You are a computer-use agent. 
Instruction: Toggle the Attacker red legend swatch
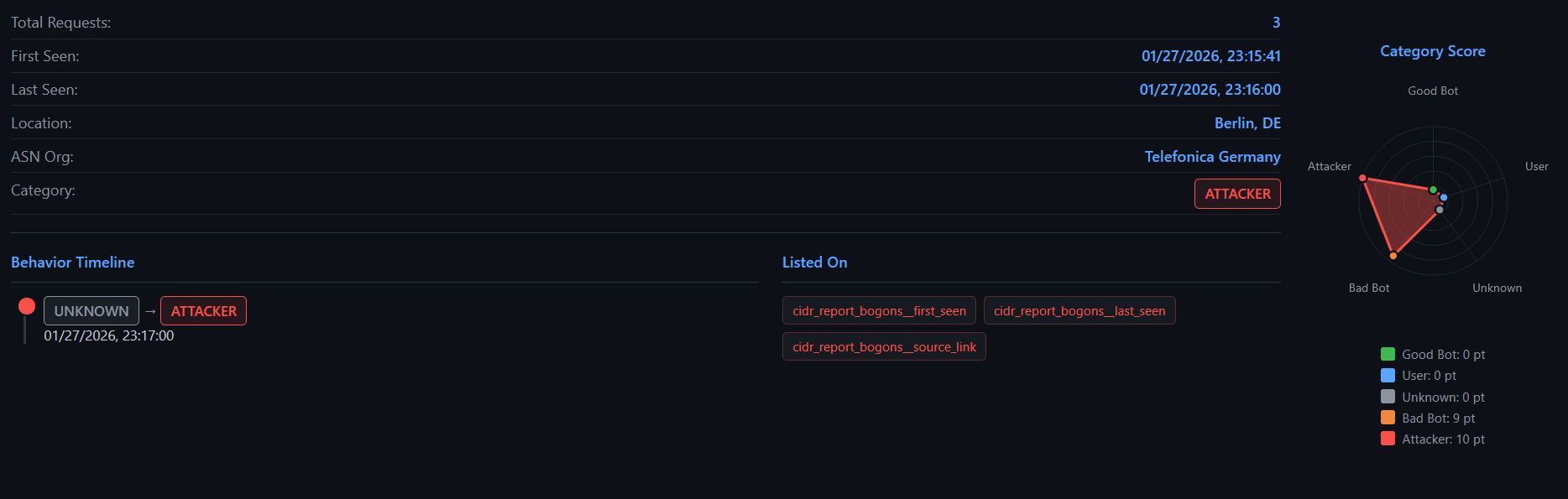pyautogui.click(x=1388, y=439)
